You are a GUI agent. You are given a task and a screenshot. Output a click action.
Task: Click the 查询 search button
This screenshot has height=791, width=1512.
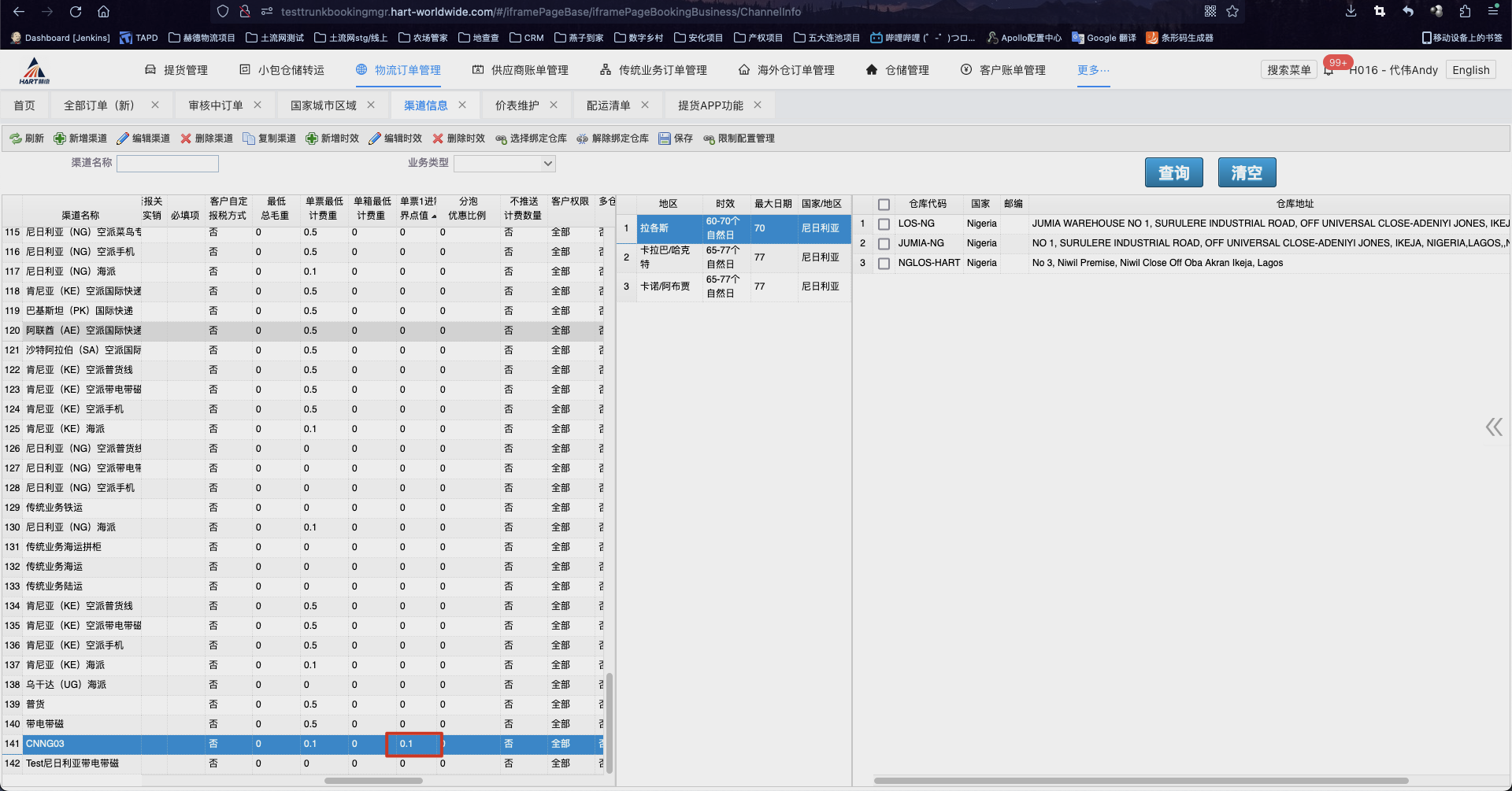1173,172
